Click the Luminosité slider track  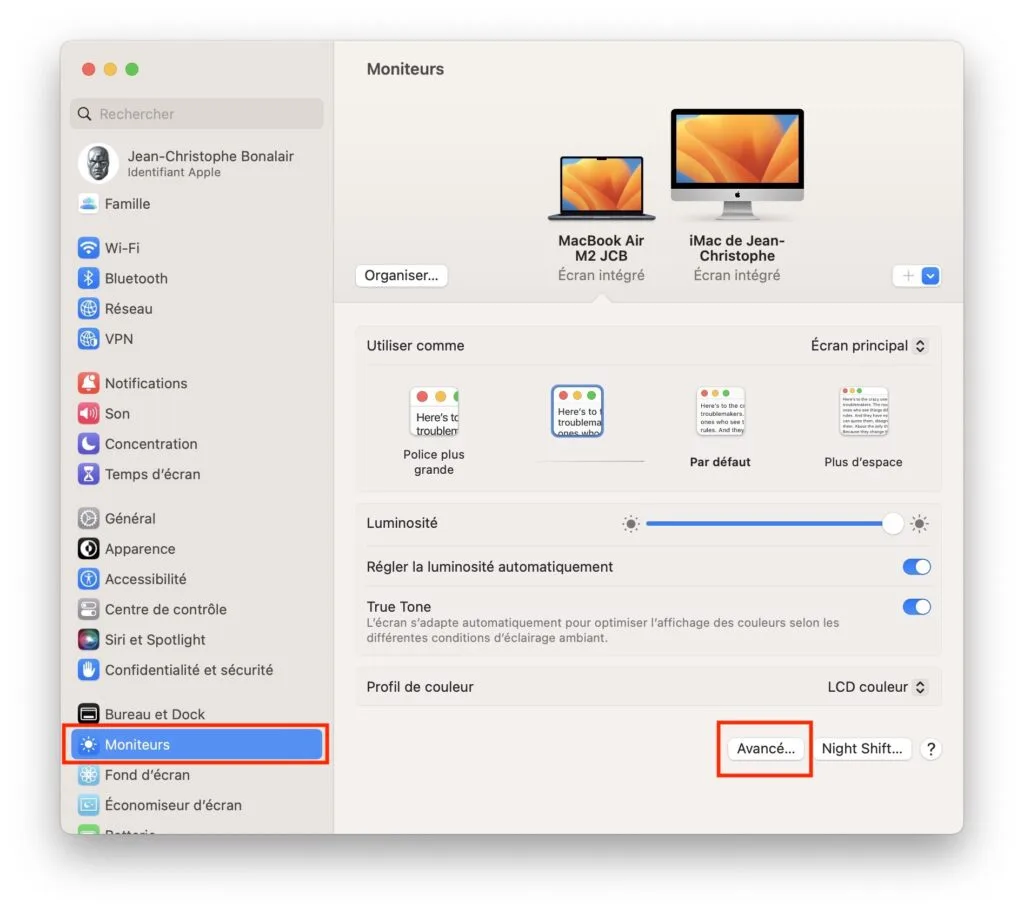(x=775, y=523)
